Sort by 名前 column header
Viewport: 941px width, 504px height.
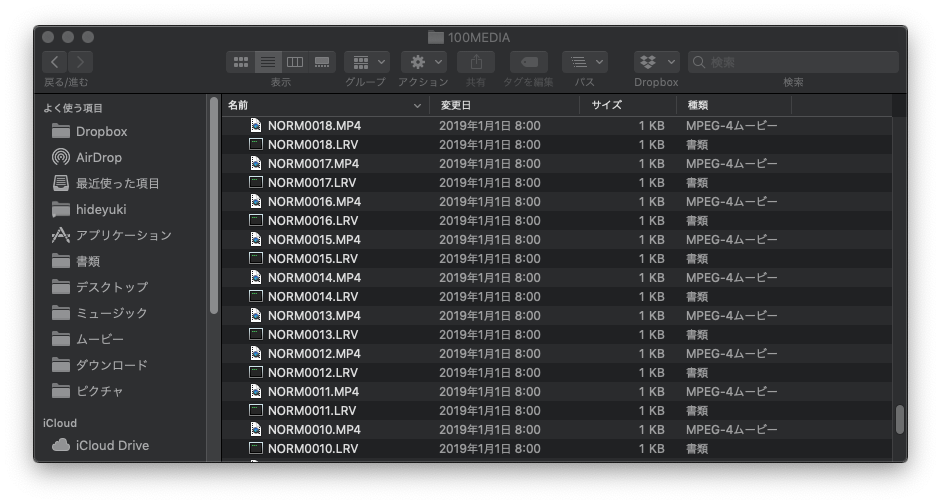(x=320, y=105)
